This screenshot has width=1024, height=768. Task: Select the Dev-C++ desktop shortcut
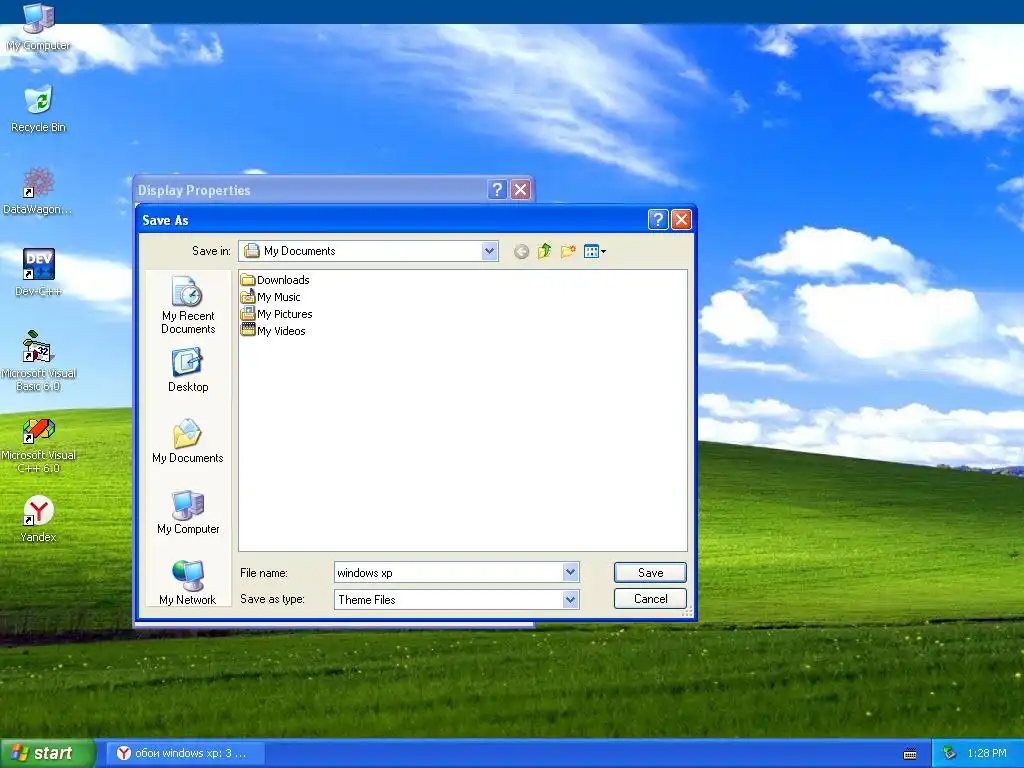pos(39,273)
